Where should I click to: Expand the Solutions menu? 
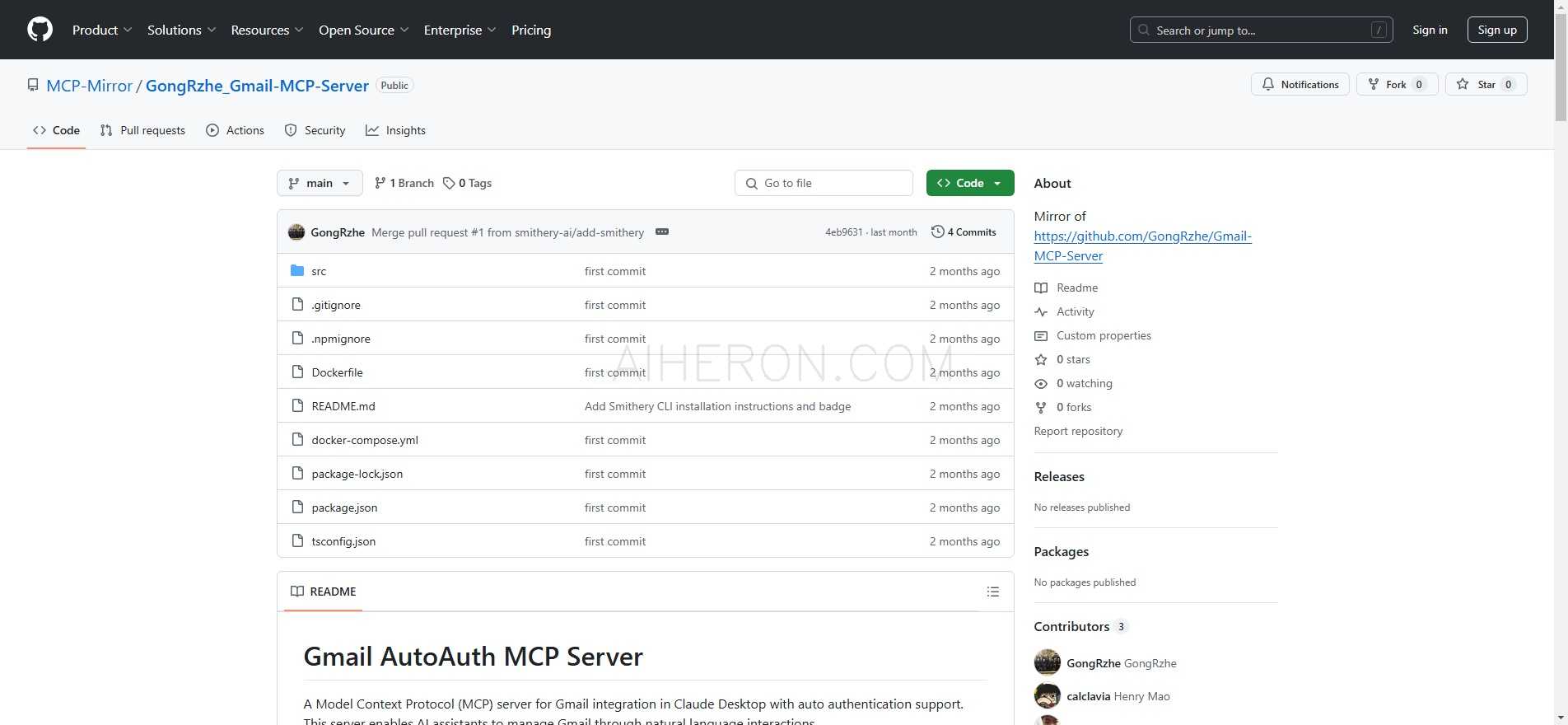(x=182, y=30)
